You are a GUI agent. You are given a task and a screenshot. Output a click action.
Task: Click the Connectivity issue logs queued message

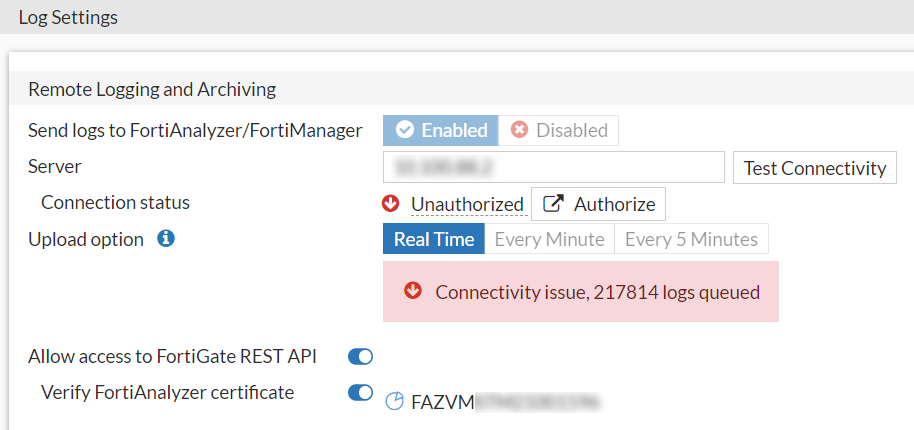point(597,292)
